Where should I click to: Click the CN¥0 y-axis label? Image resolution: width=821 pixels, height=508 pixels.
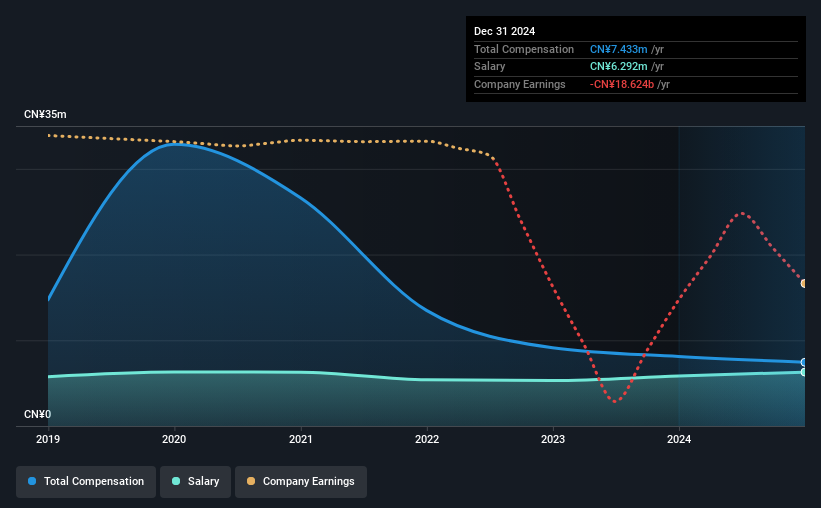(38, 414)
